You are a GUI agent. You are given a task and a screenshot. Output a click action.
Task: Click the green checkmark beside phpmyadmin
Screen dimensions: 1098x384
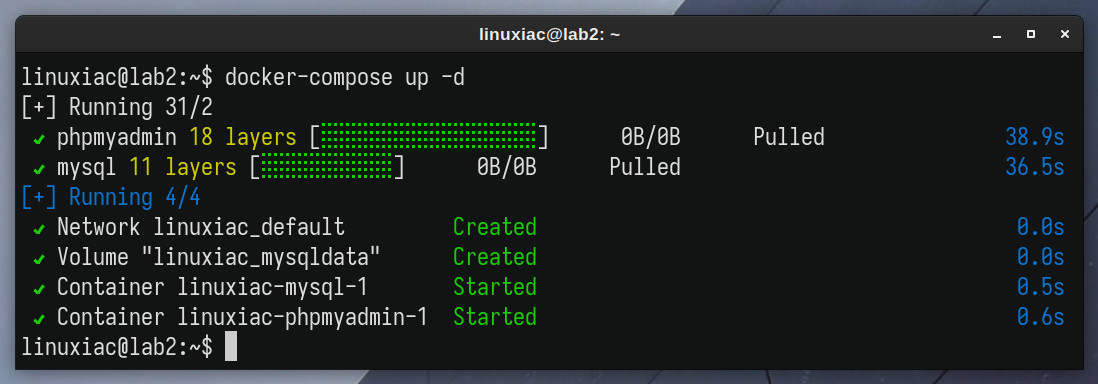coord(39,138)
